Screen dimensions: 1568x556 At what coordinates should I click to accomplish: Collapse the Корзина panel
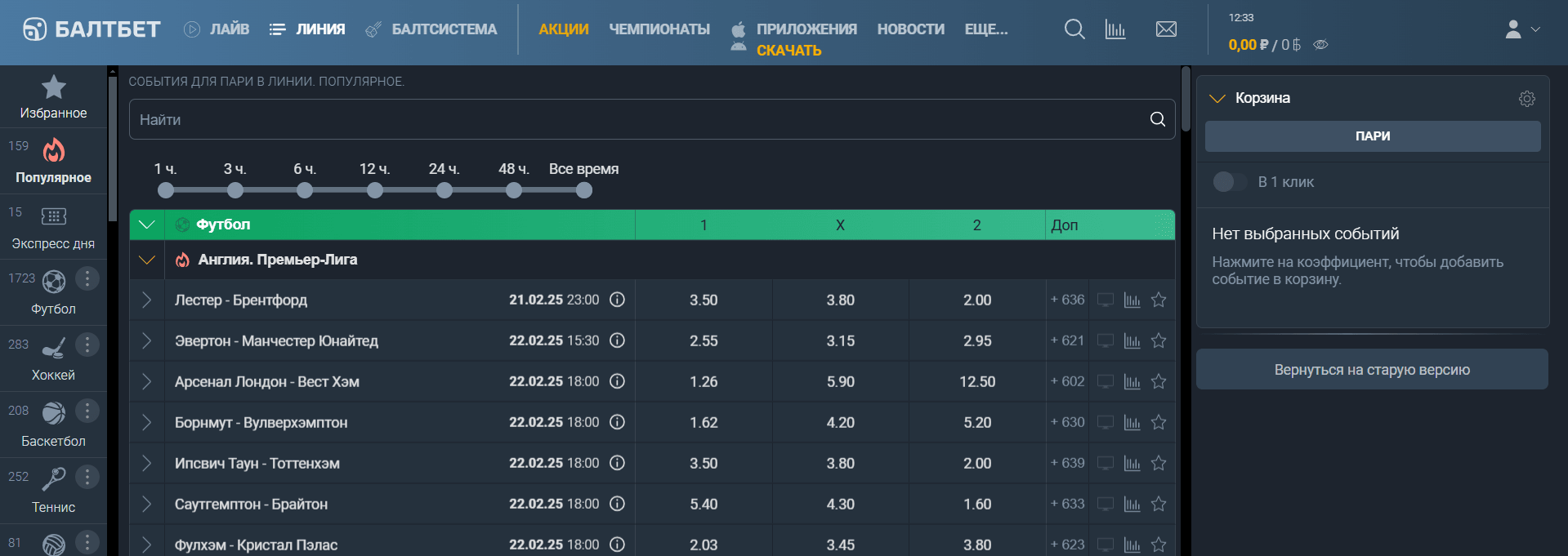point(1217,98)
